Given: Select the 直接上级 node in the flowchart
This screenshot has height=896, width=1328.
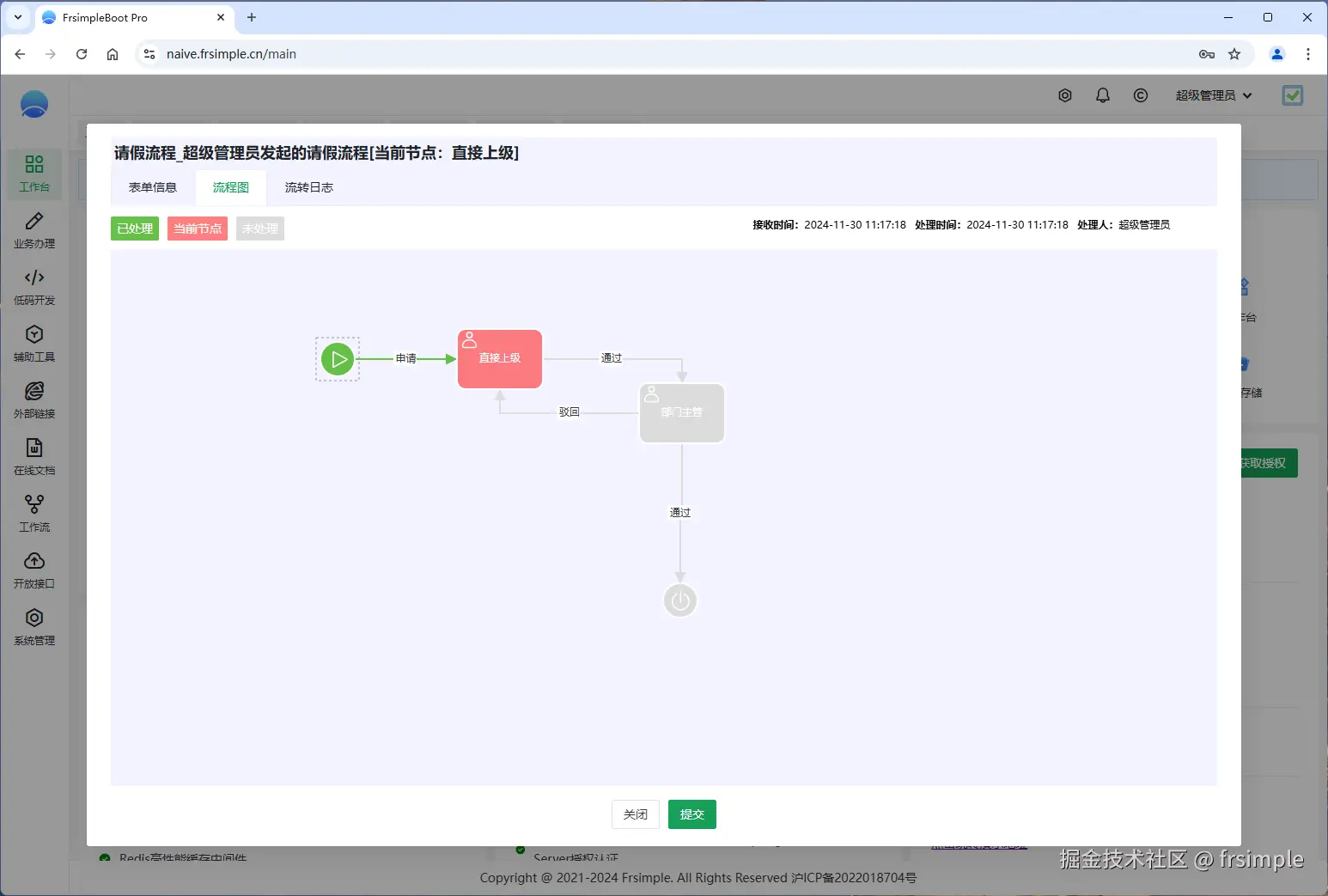Looking at the screenshot, I should click(x=499, y=358).
